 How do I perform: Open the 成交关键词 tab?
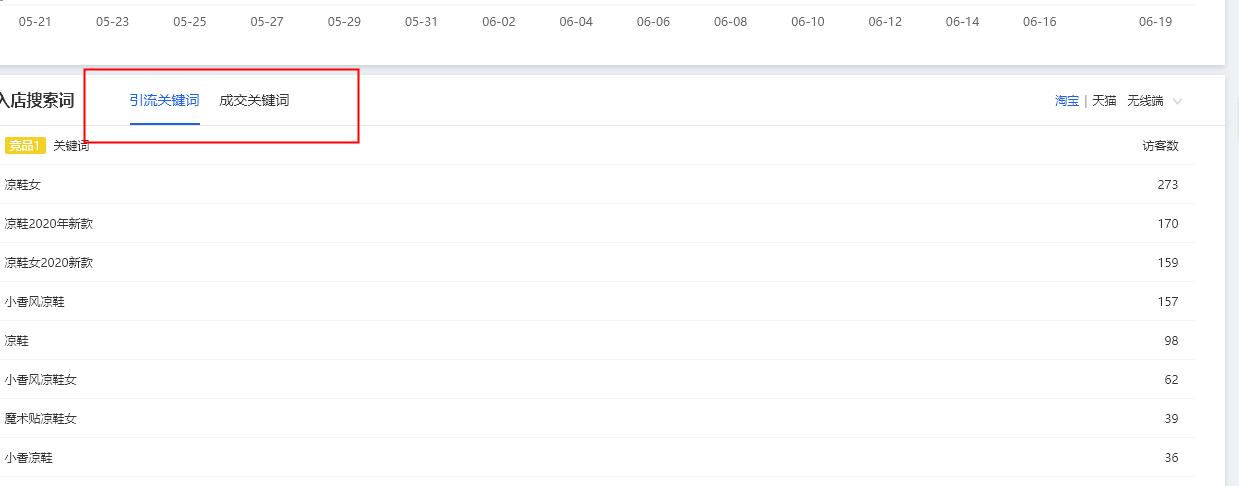point(254,100)
